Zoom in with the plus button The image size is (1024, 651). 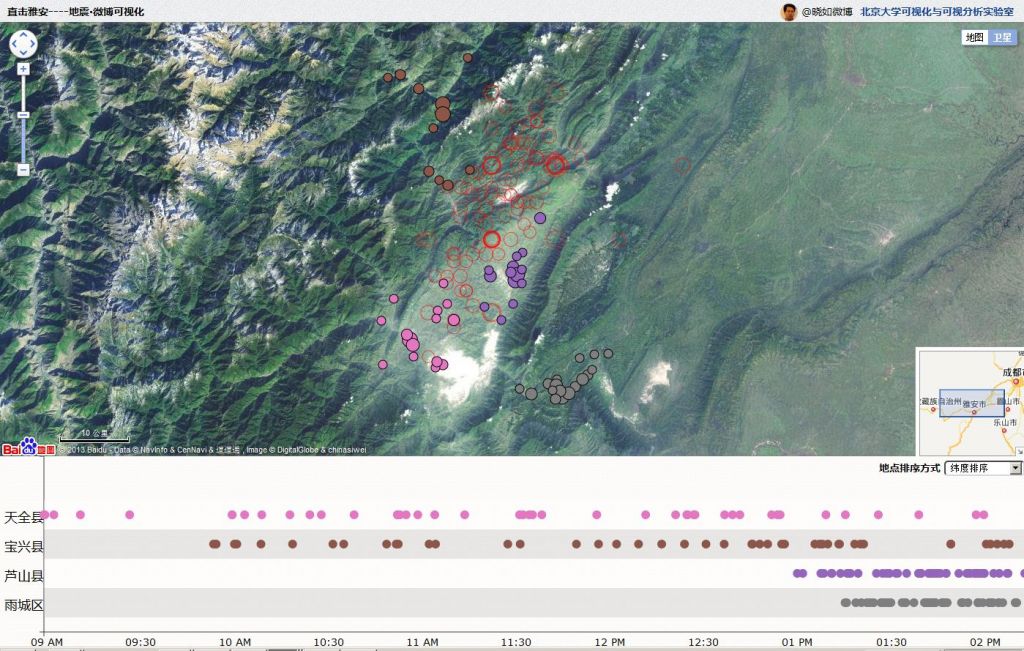23,69
